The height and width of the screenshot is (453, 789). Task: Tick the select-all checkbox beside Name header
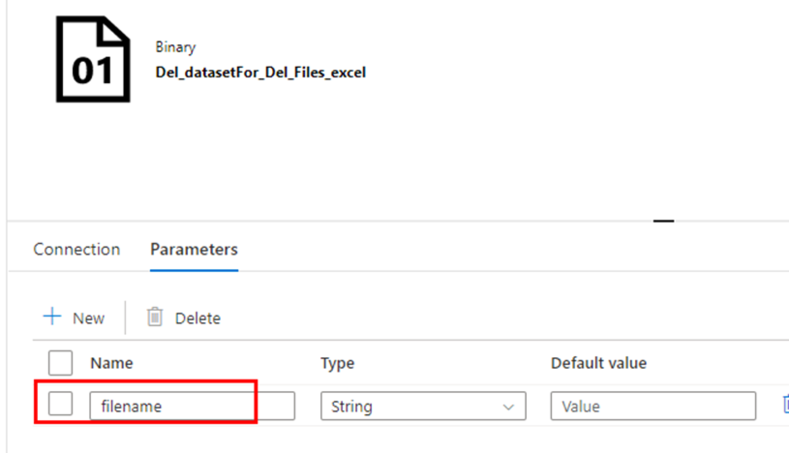[x=60, y=363]
